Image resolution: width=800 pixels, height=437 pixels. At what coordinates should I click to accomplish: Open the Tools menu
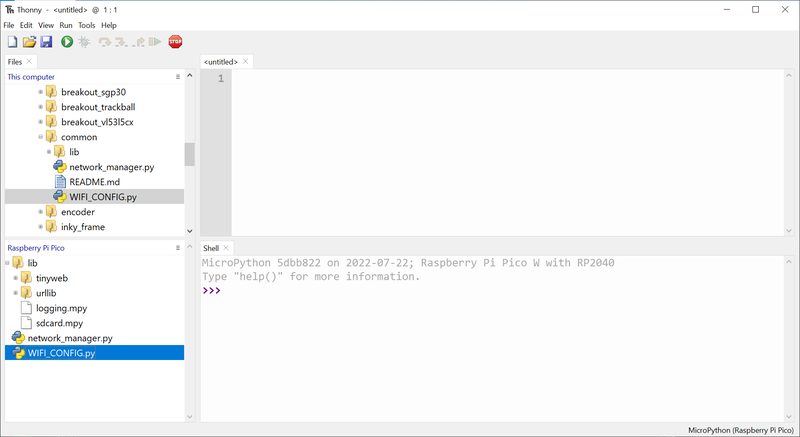(87, 25)
